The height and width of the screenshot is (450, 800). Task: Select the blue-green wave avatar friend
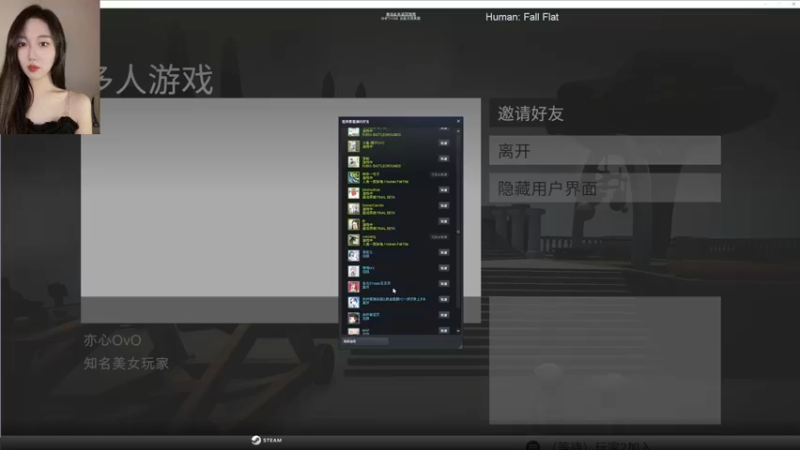(x=354, y=178)
